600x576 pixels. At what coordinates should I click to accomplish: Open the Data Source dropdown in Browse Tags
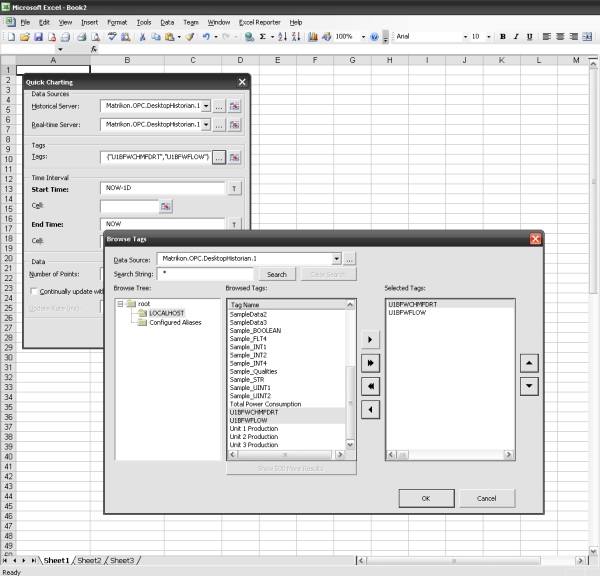(x=336, y=259)
